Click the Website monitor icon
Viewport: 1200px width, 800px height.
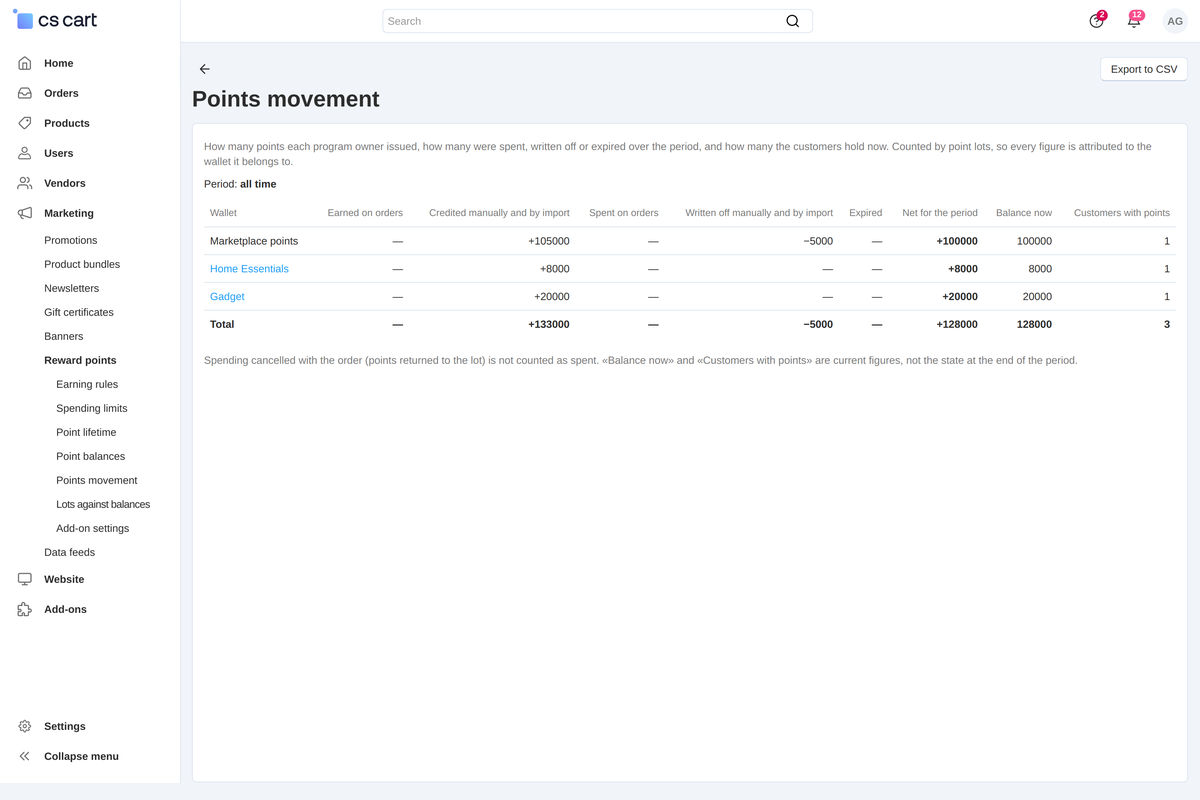coord(25,579)
